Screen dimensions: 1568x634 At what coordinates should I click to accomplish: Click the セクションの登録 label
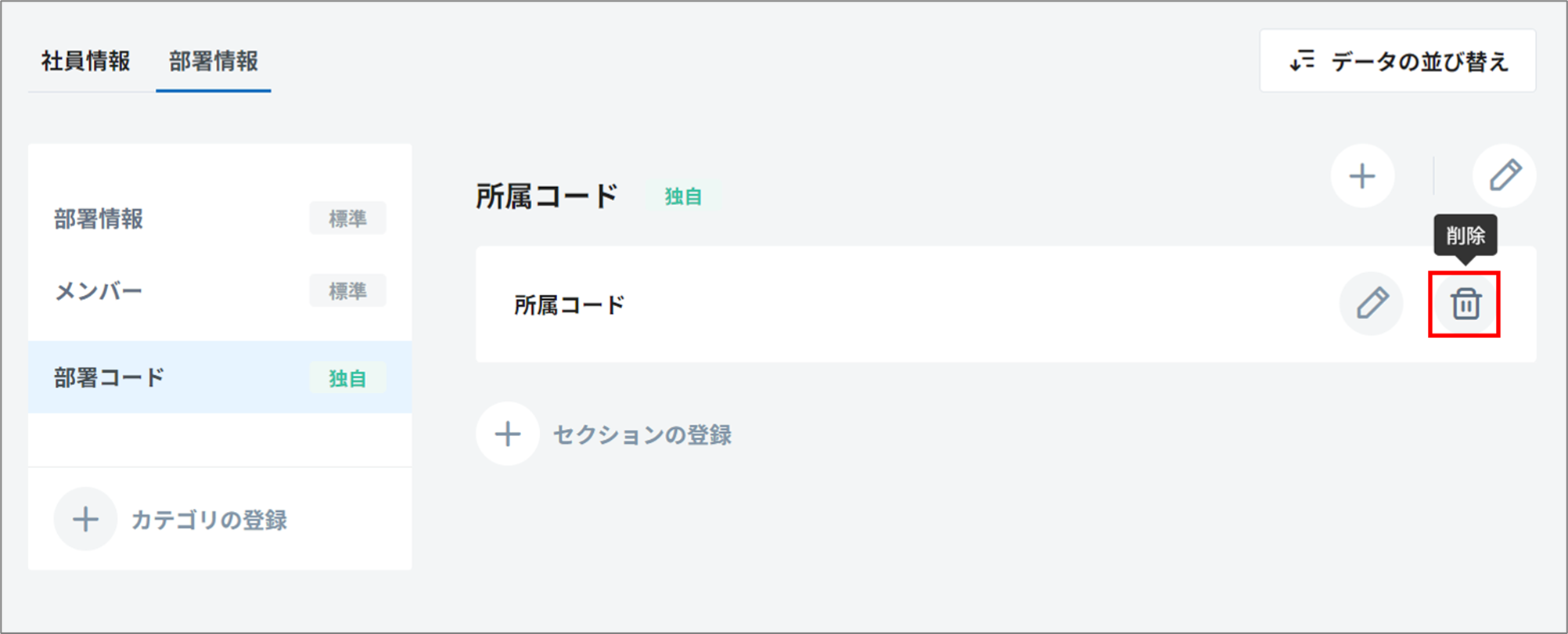(642, 434)
